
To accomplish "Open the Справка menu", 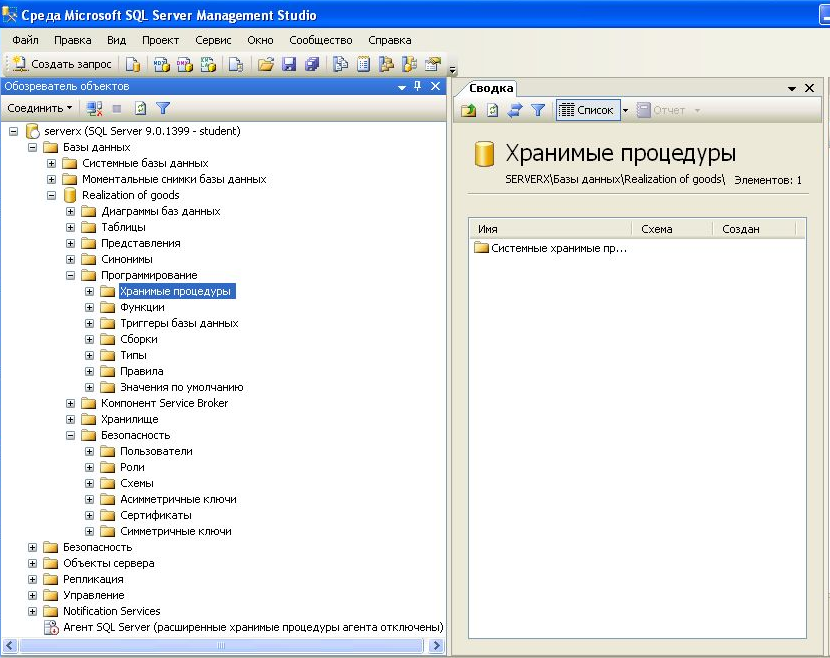I will [x=390, y=40].
